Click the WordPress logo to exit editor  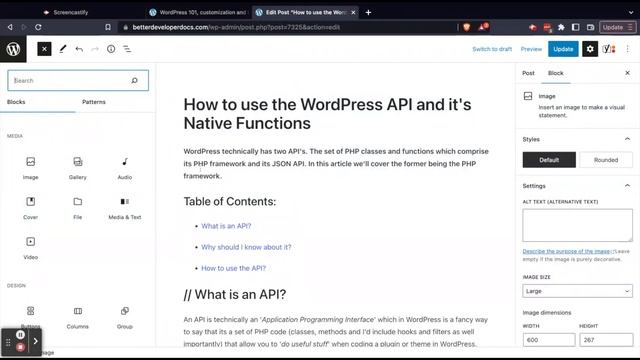(x=13, y=49)
